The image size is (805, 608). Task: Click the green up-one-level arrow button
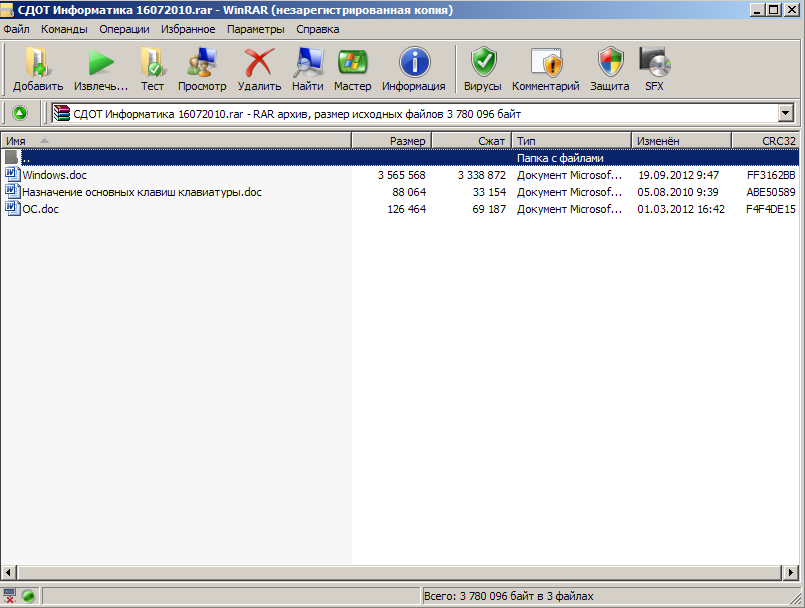(20, 113)
